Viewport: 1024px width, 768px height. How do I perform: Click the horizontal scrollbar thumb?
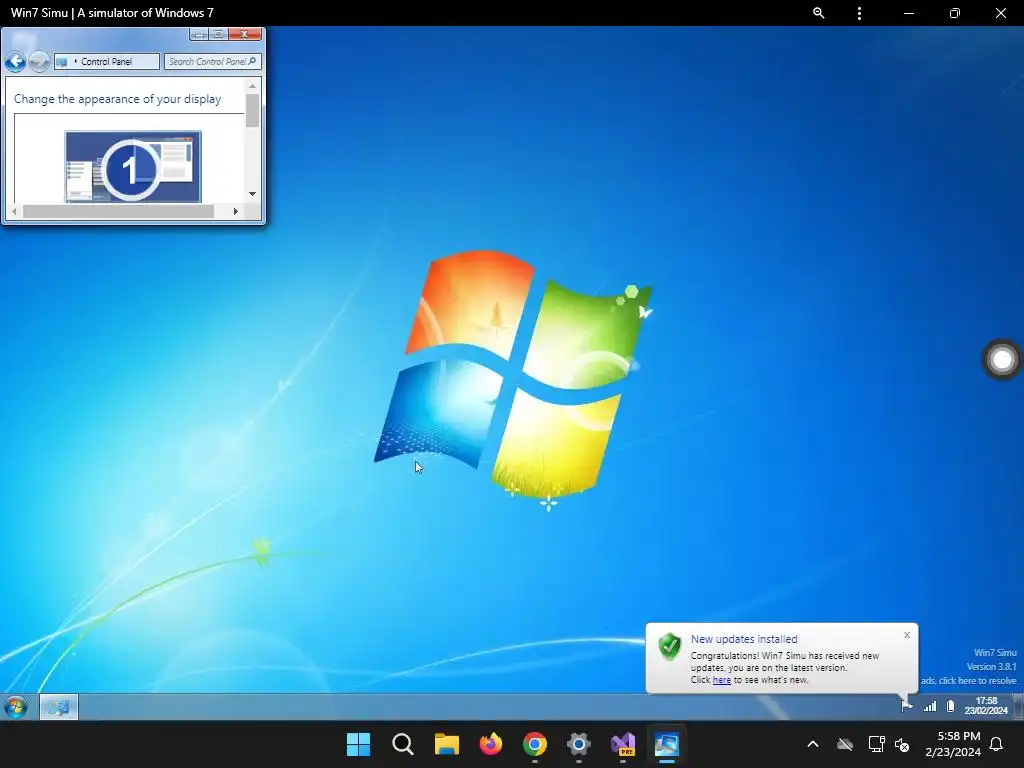118,212
